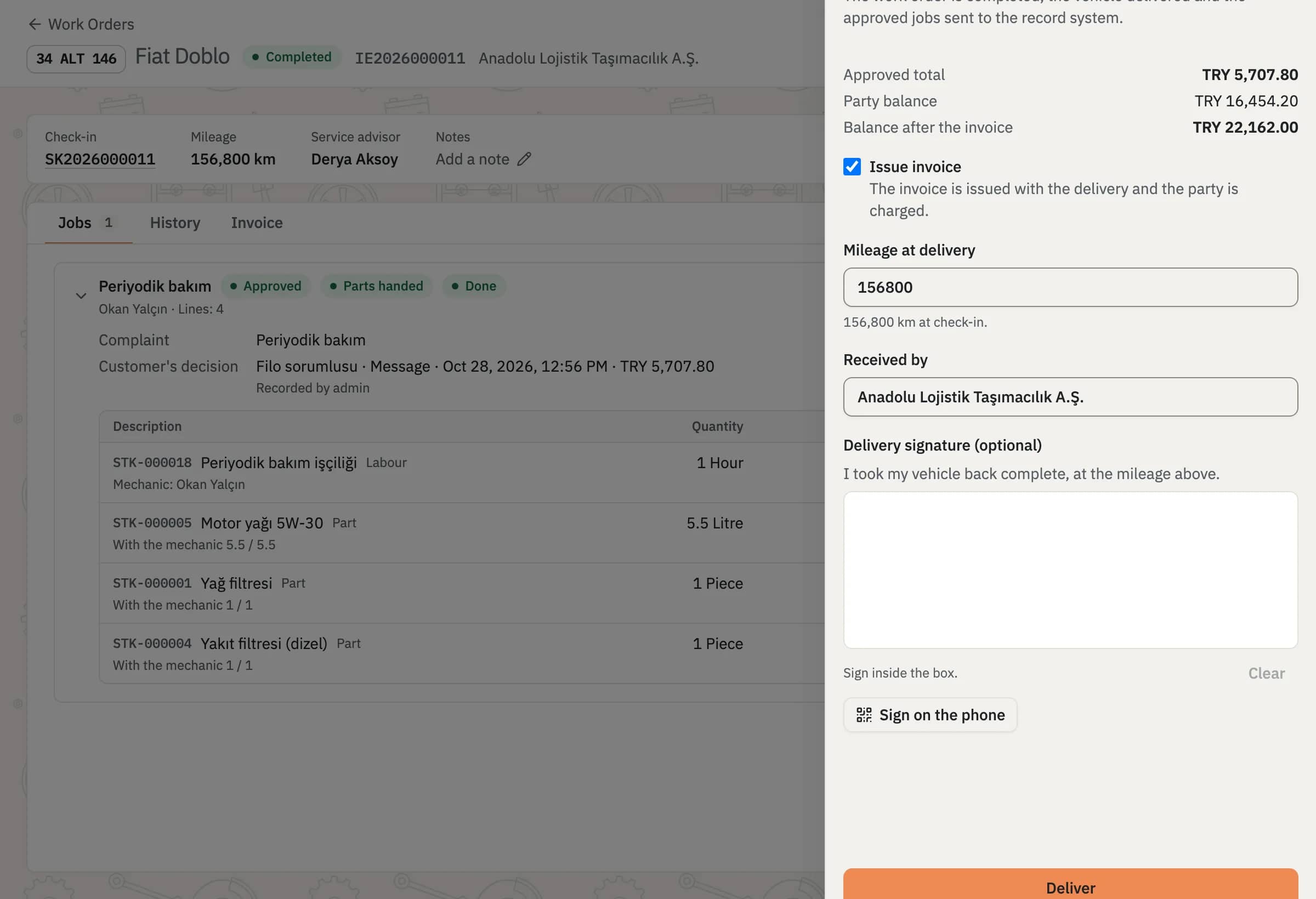1316x899 pixels.
Task: Click the Motor yağı 5W-30 line
Action: tap(462, 533)
